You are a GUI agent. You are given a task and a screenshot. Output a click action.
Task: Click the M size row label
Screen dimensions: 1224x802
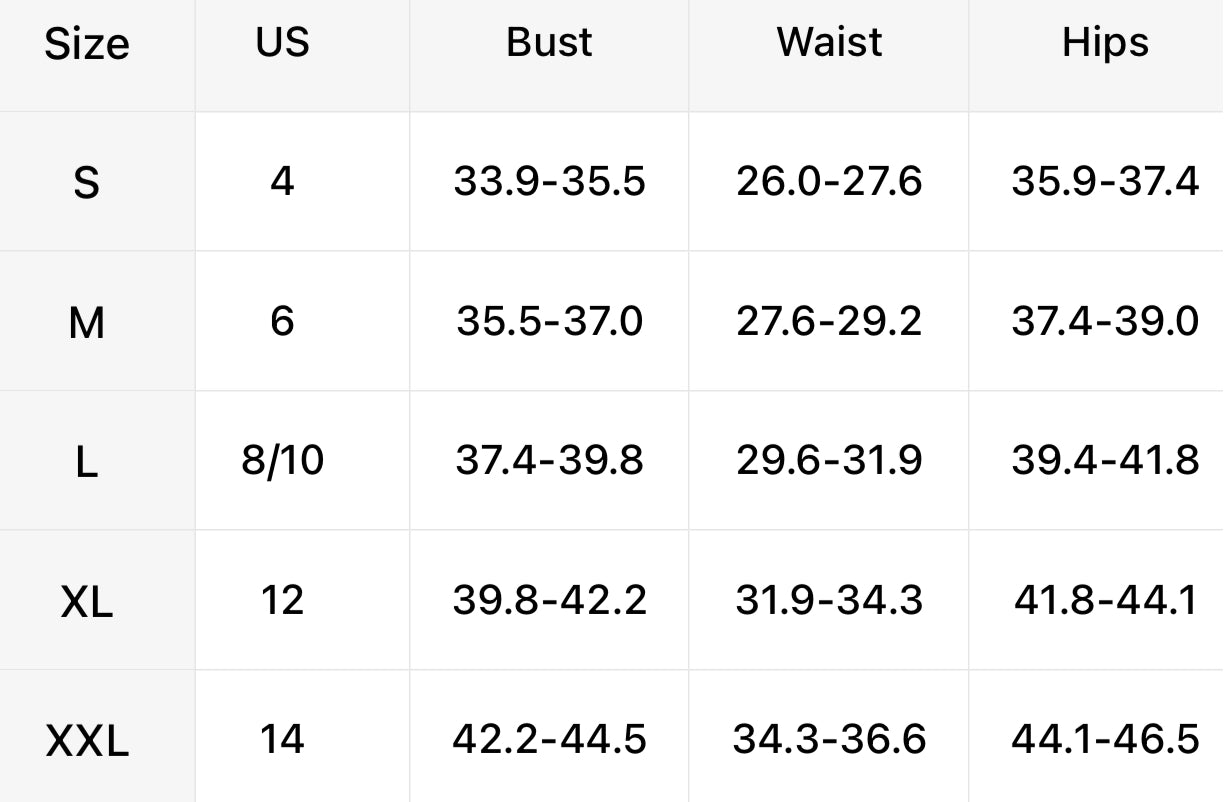[87, 323]
